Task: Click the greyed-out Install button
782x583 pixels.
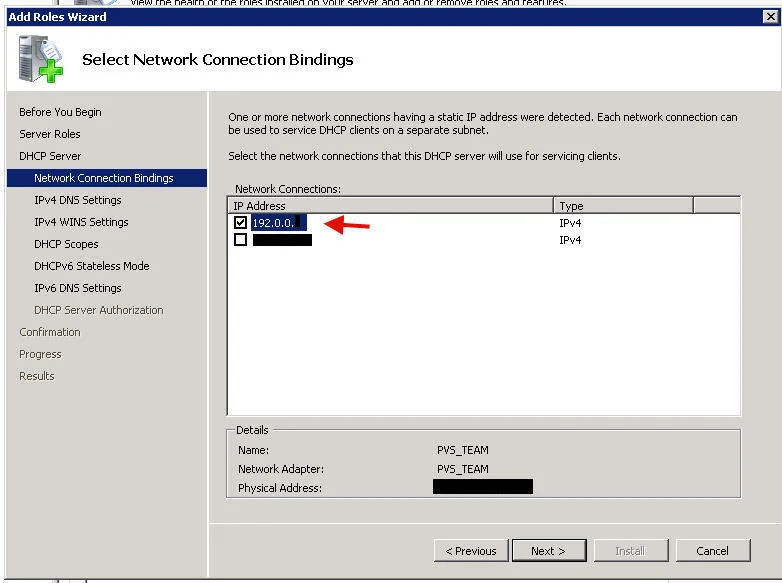Action: pyautogui.click(x=630, y=551)
